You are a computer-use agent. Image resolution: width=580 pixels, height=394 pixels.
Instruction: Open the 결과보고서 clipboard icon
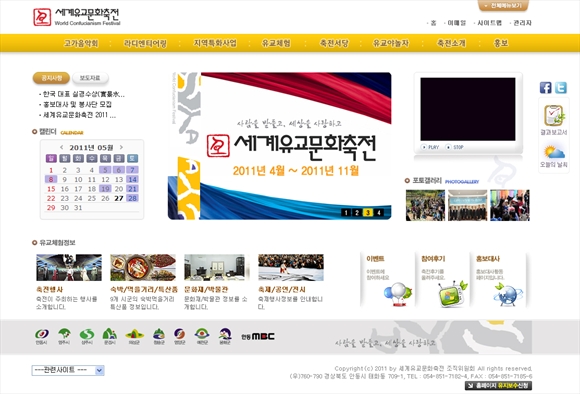coord(554,116)
